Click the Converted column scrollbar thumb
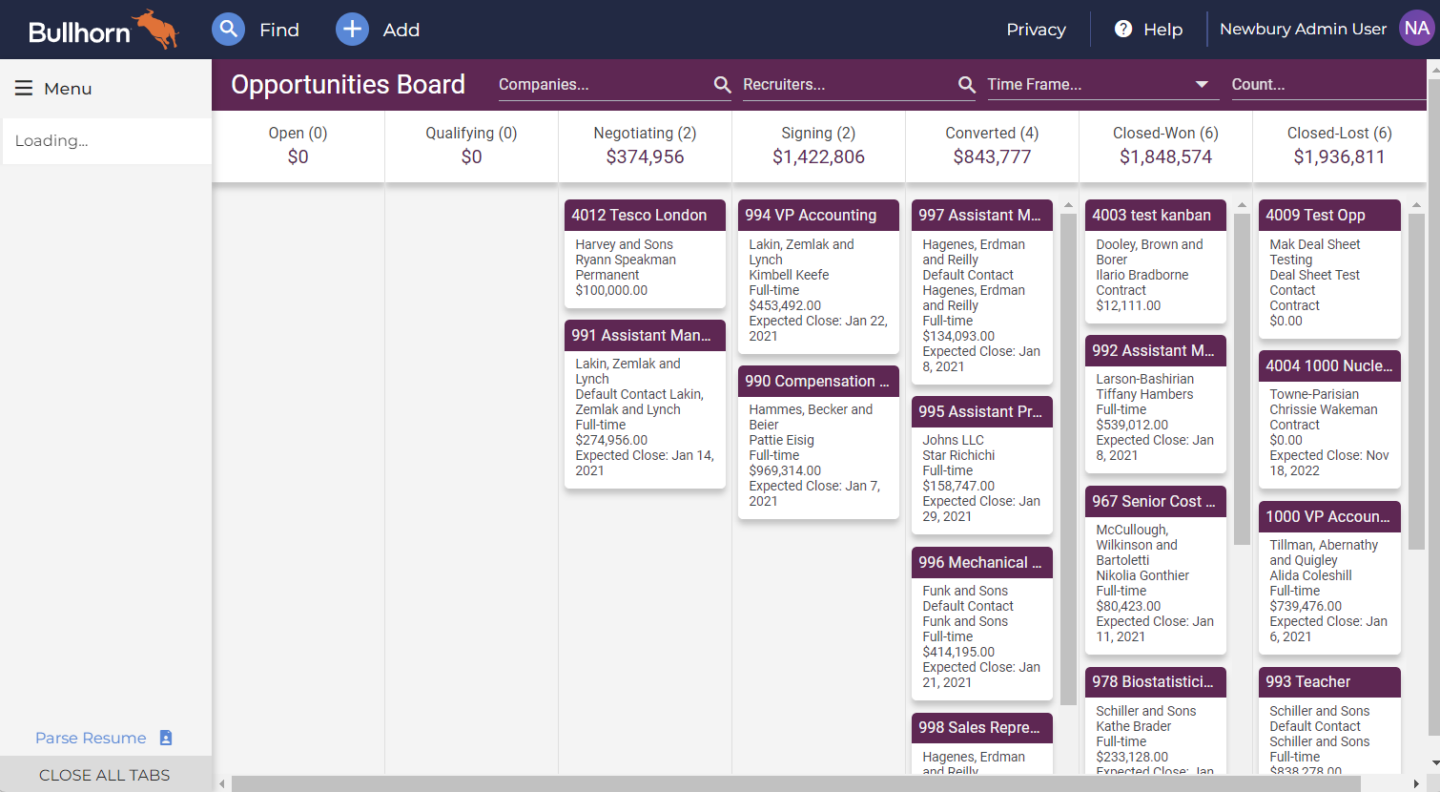The image size is (1440, 792). pyautogui.click(x=1068, y=459)
